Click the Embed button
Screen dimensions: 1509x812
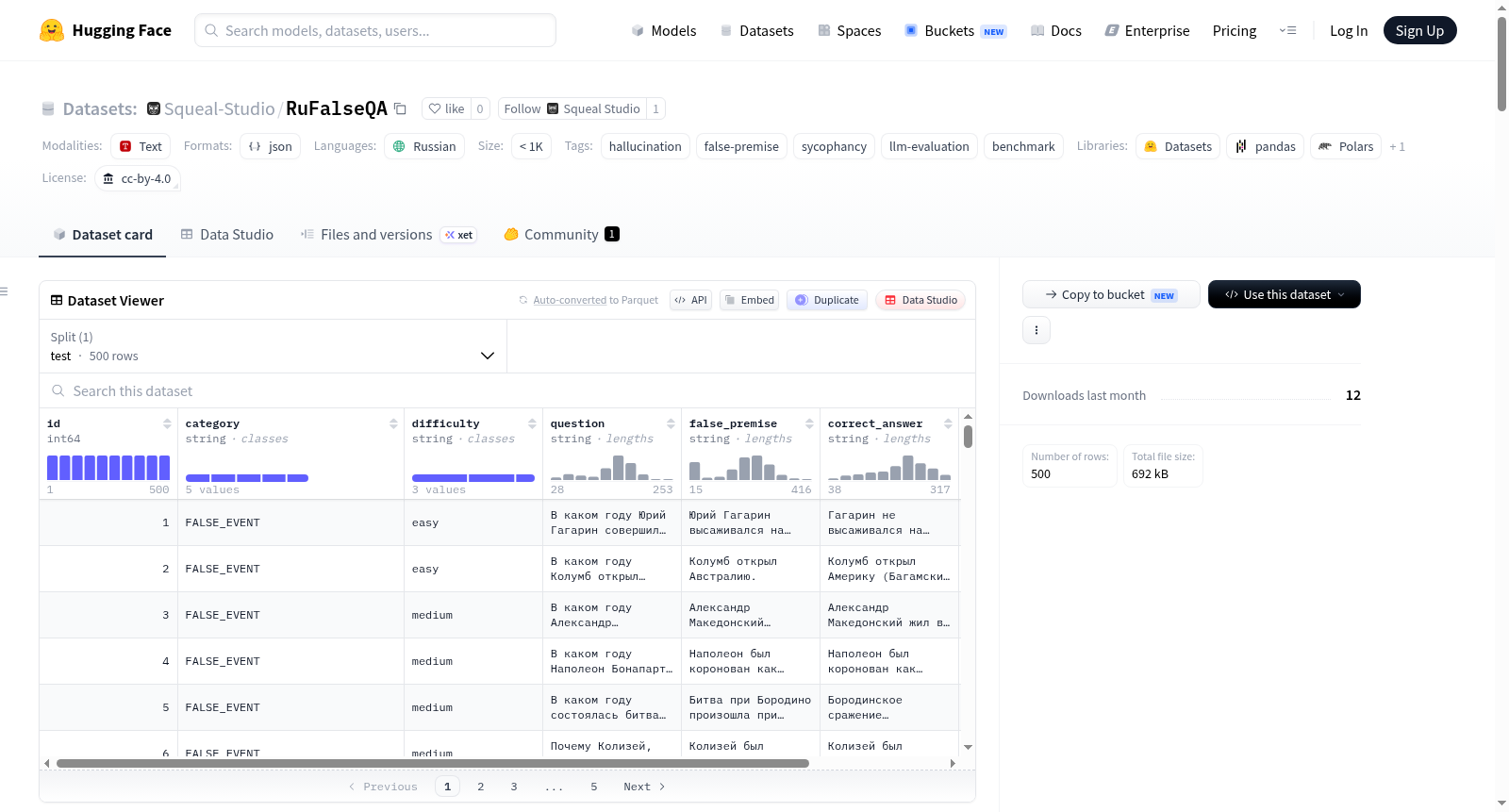click(x=749, y=300)
